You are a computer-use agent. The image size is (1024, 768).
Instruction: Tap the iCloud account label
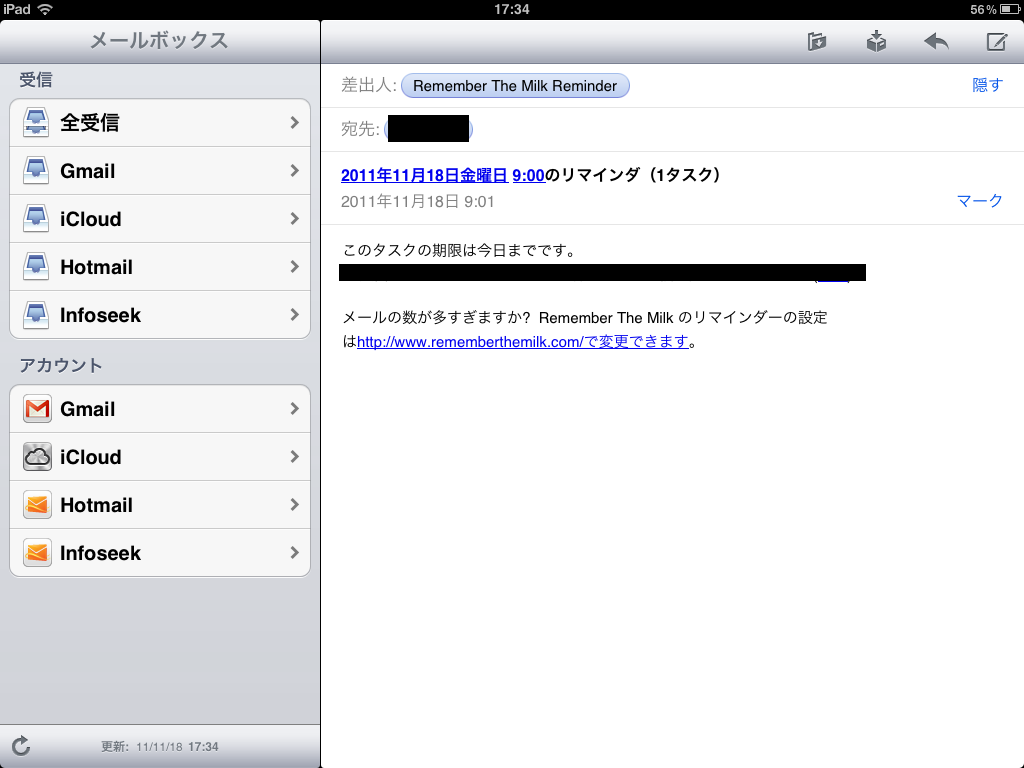point(91,457)
